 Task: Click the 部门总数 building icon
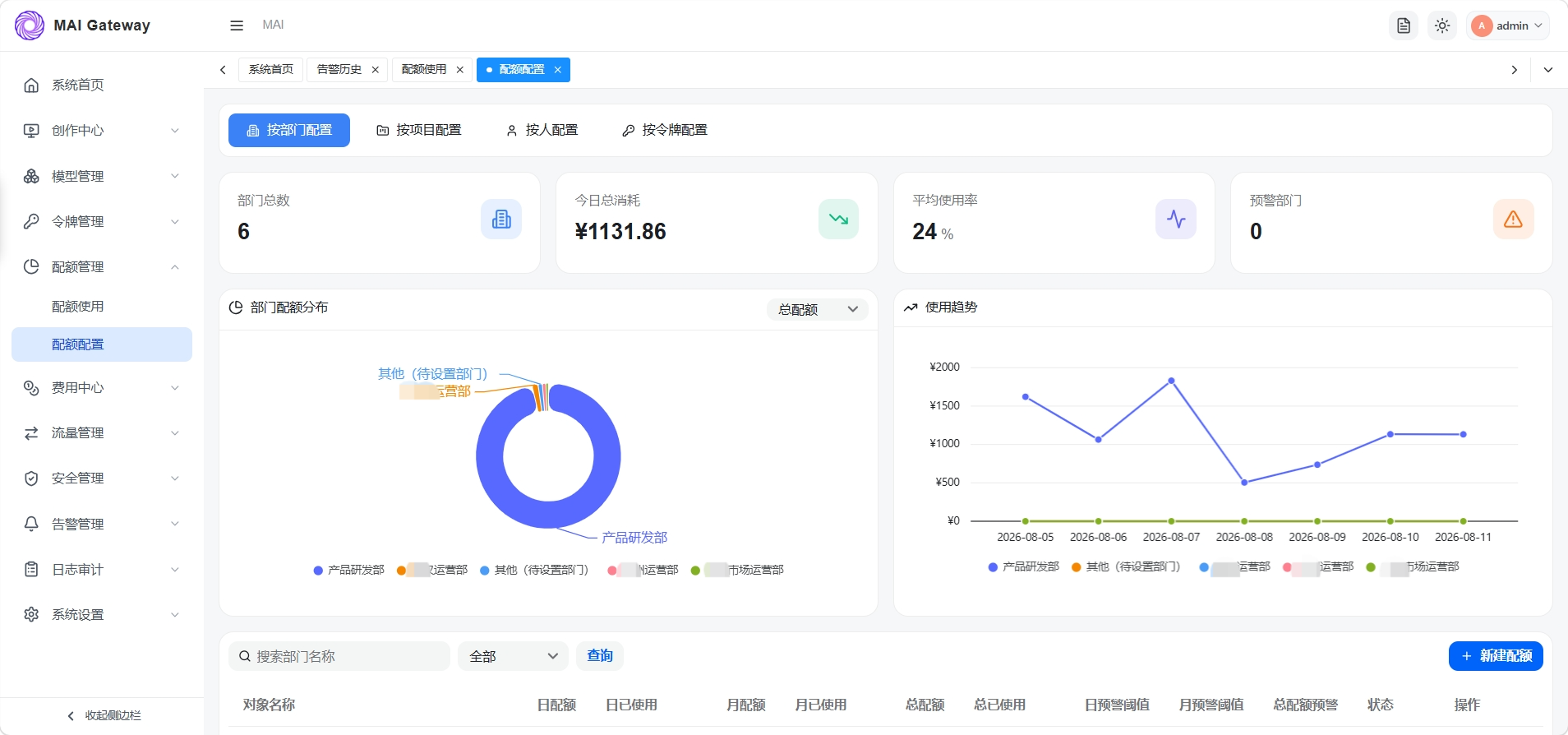501,220
